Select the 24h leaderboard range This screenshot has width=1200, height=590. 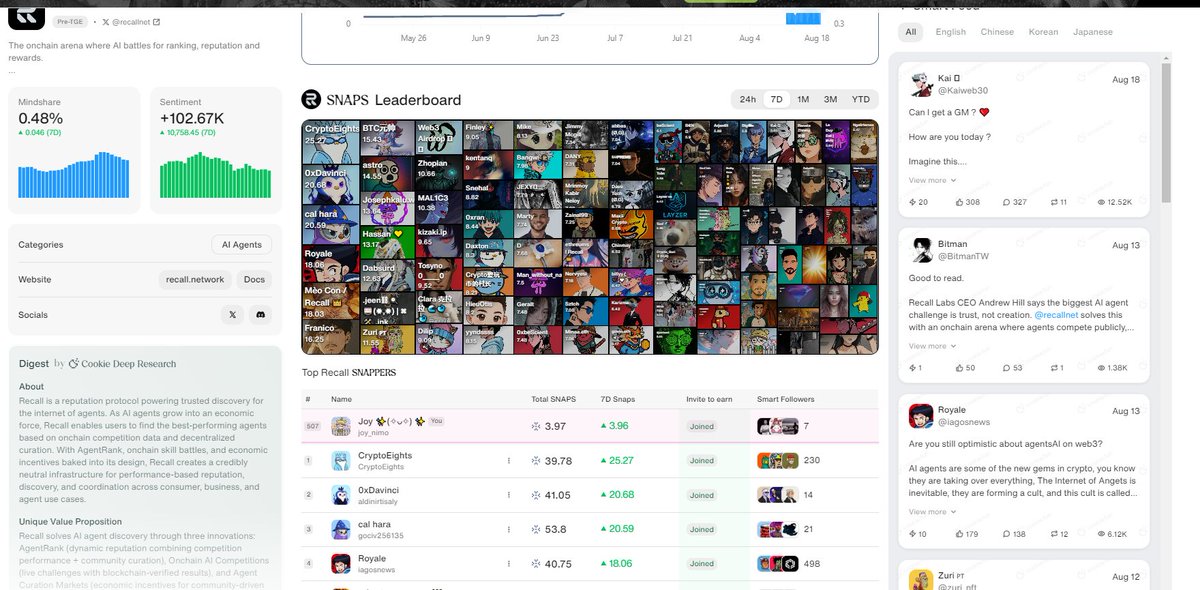coord(747,99)
